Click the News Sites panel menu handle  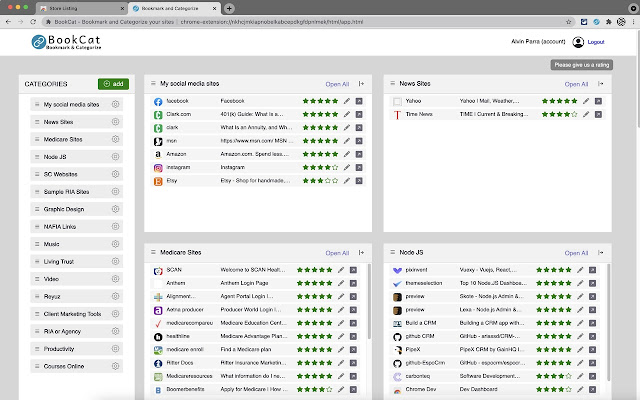coord(392,83)
